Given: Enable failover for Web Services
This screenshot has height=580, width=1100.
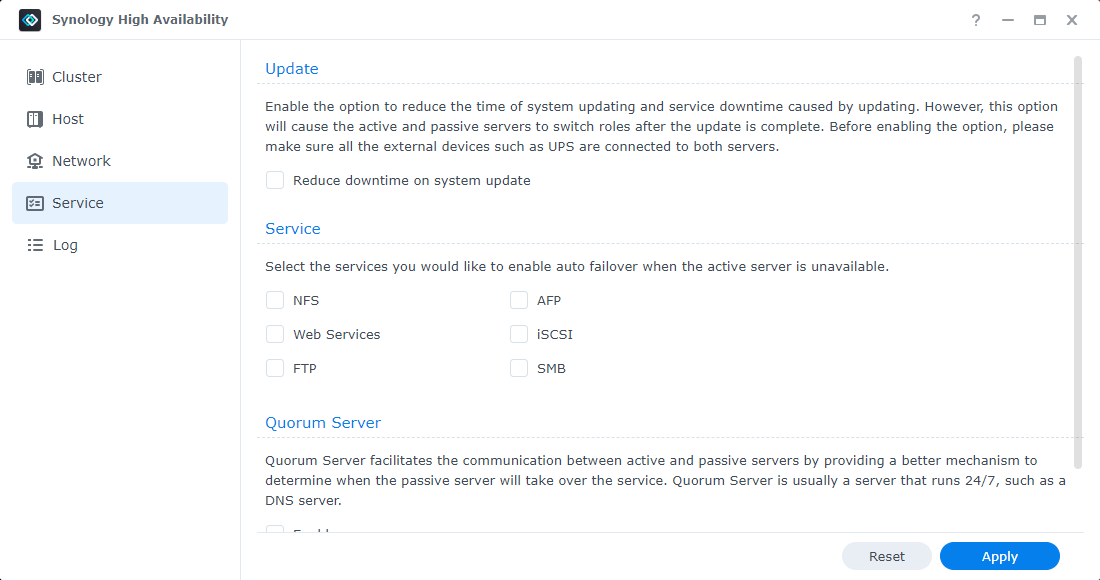Looking at the screenshot, I should (x=275, y=334).
